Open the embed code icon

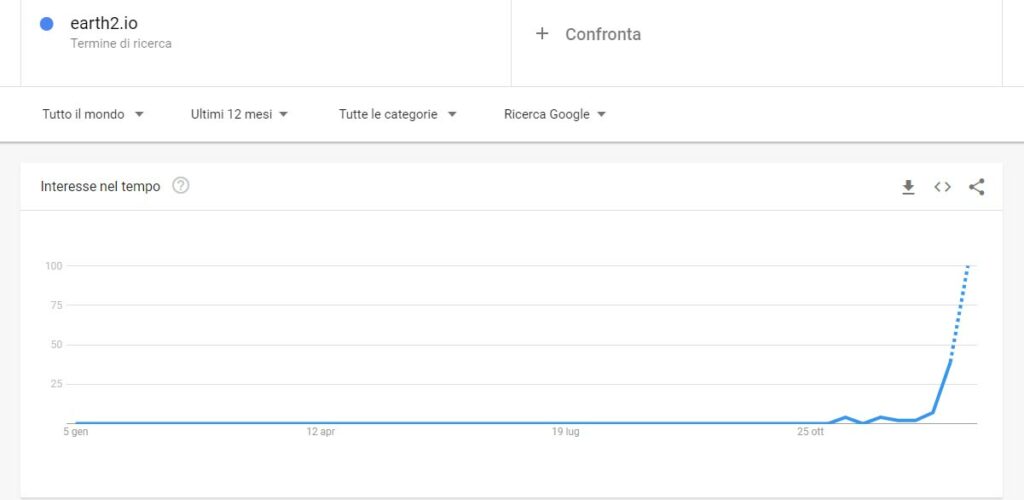coord(942,187)
